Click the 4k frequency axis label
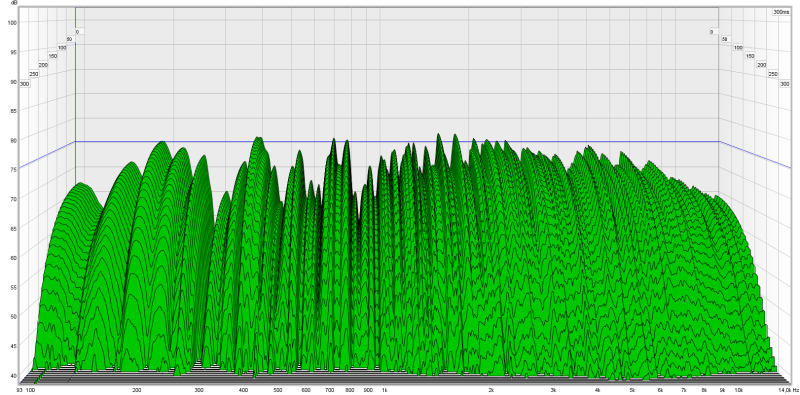Viewport: 800px width, 395px height. (597, 390)
